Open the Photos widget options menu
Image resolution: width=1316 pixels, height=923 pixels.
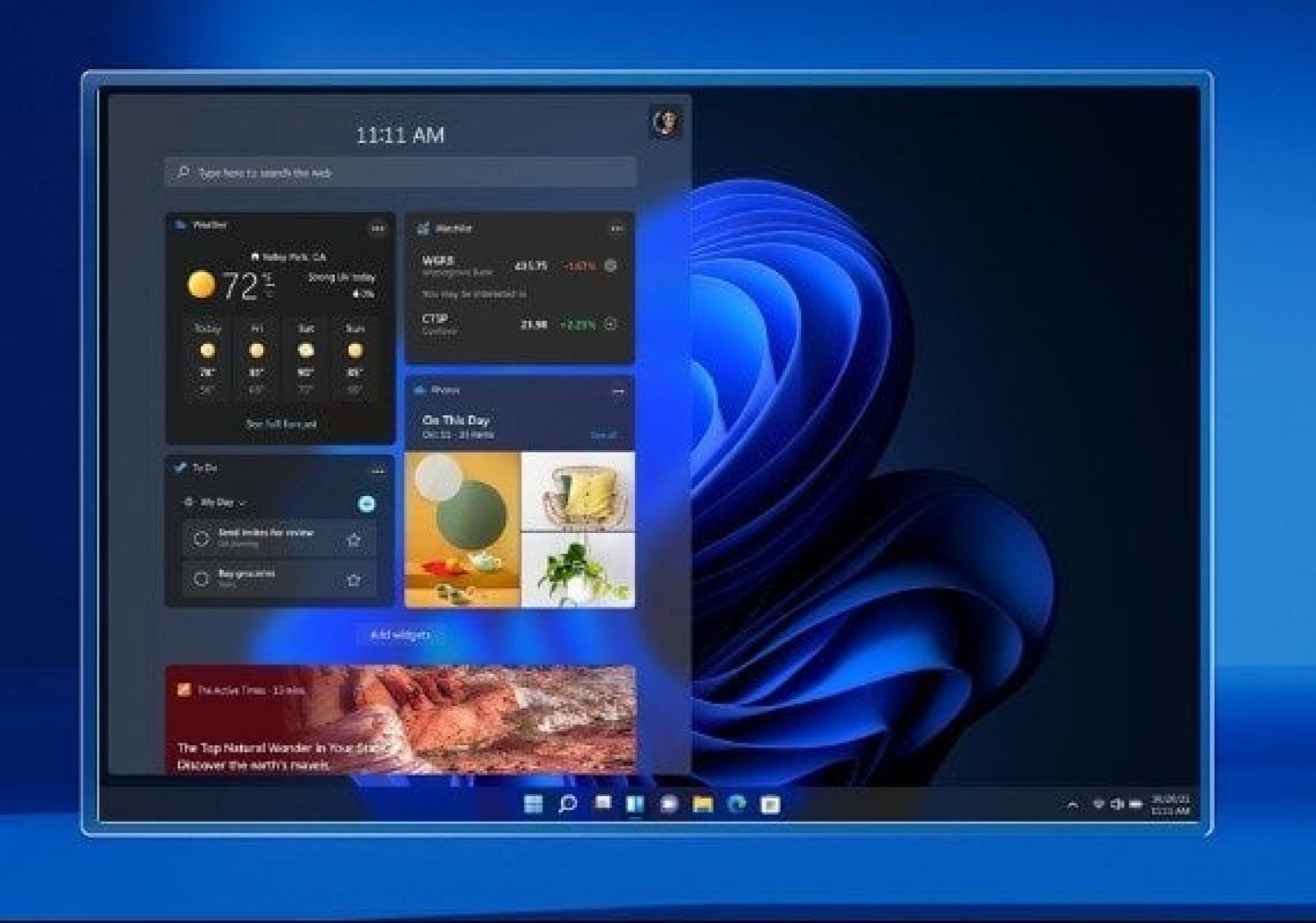pos(618,392)
